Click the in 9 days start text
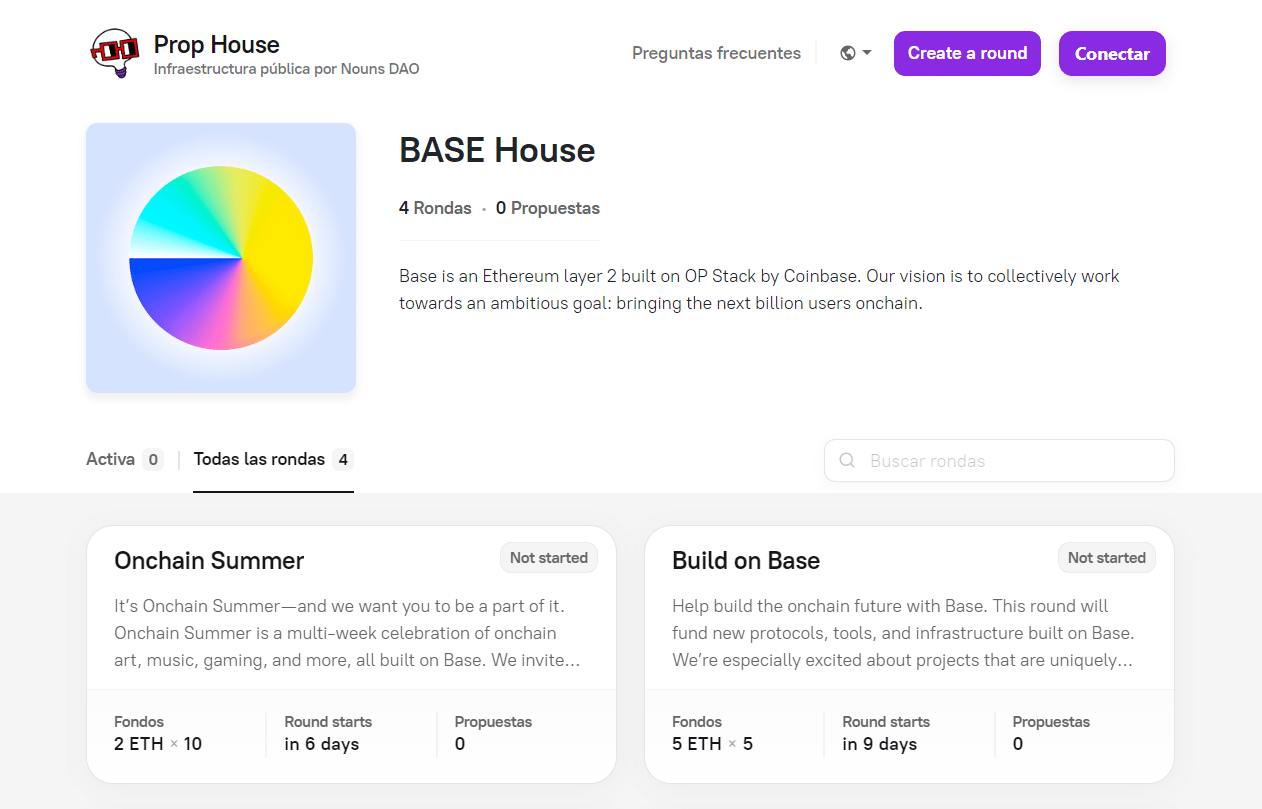1262x809 pixels. [880, 744]
